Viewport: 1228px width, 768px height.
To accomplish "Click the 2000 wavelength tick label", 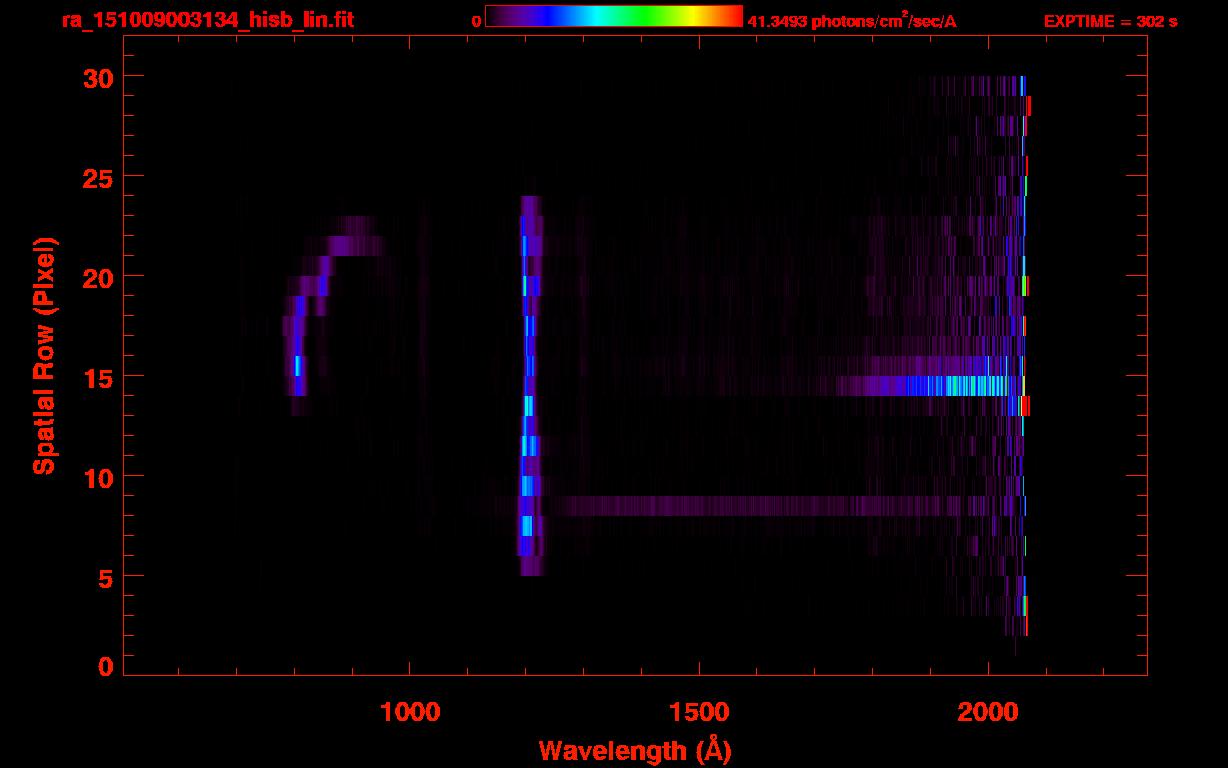I will coord(987,712).
